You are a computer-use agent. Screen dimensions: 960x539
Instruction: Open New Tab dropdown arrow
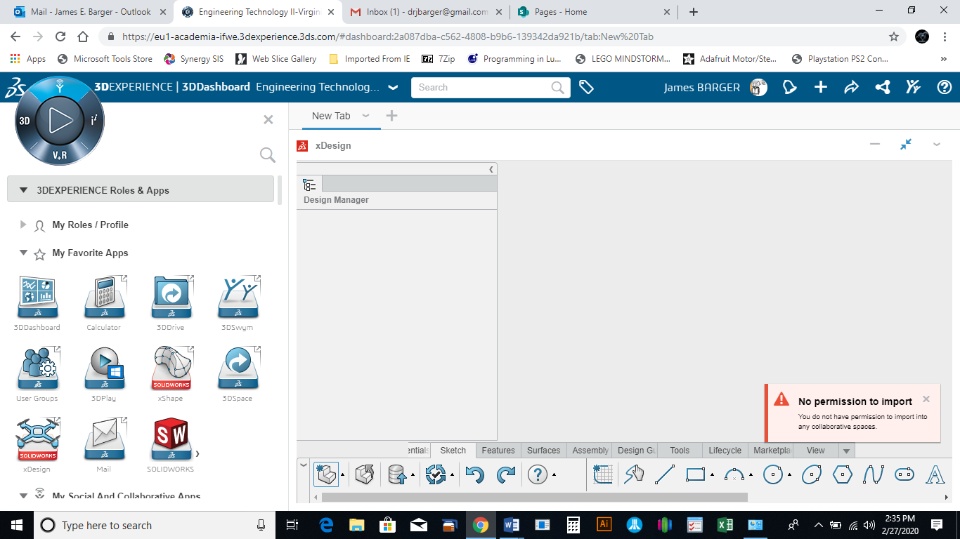pos(366,116)
